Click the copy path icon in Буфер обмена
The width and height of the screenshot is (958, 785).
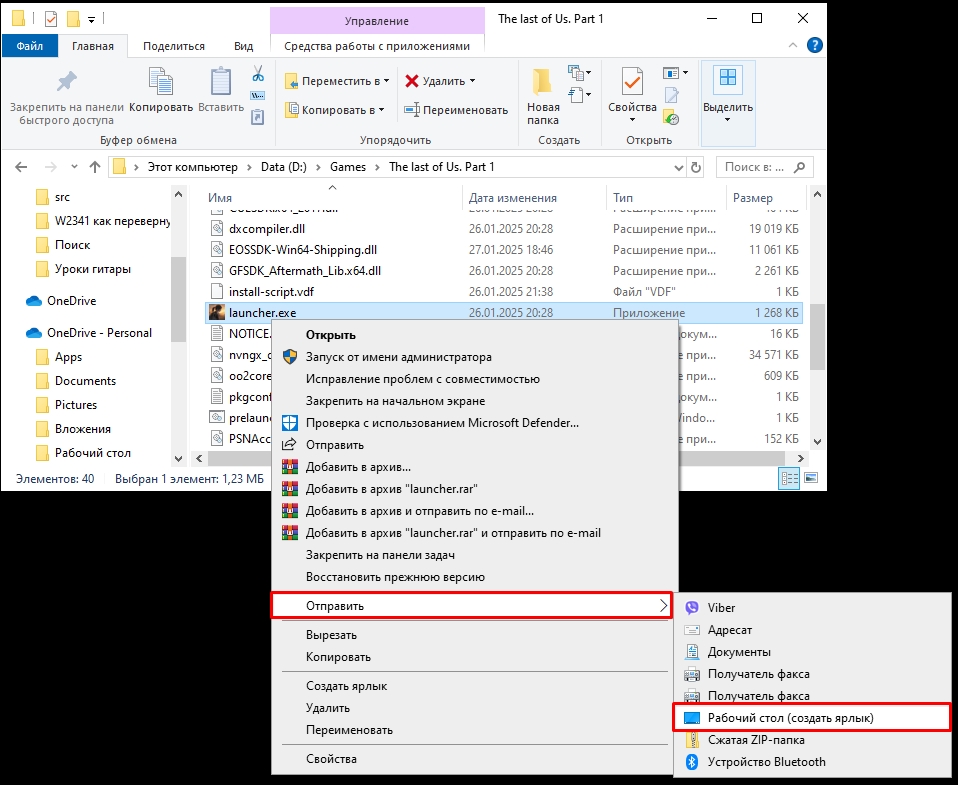pyautogui.click(x=258, y=96)
